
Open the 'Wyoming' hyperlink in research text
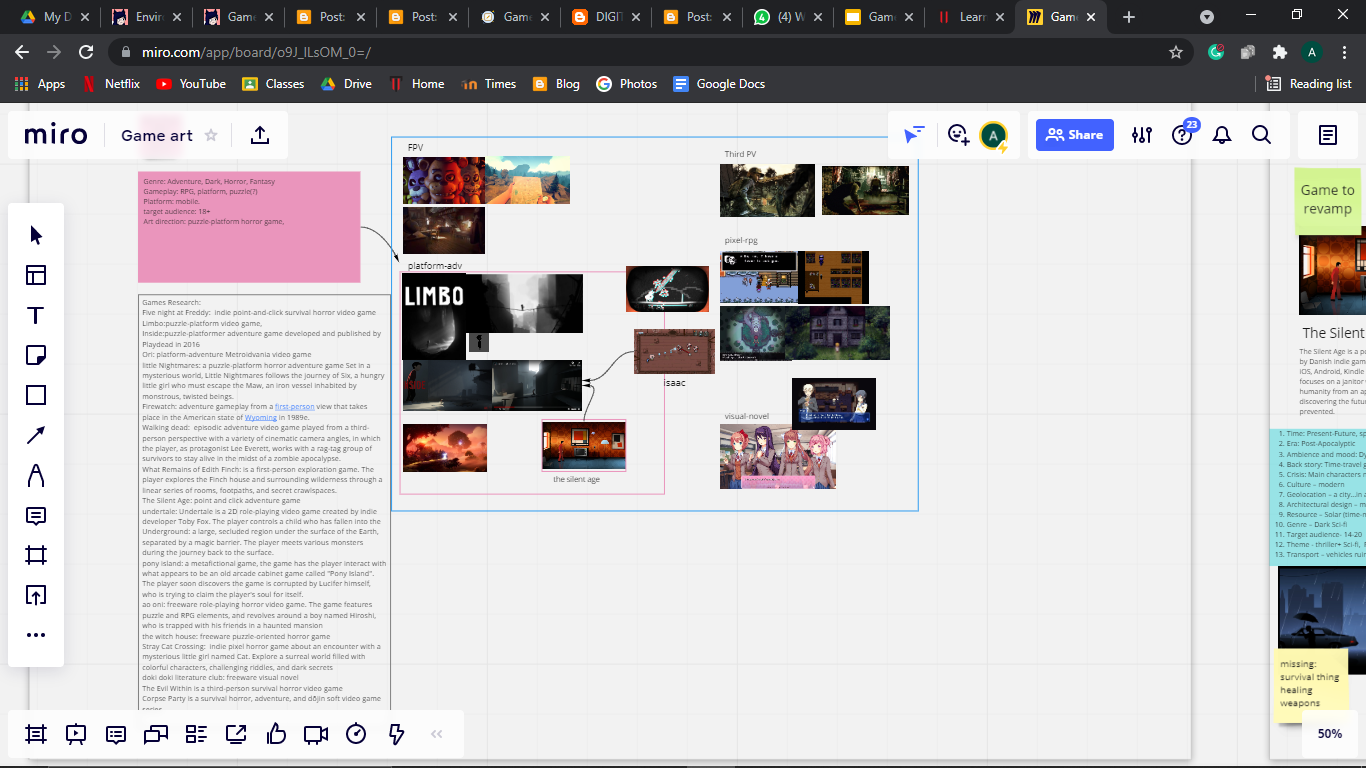[x=262, y=417]
